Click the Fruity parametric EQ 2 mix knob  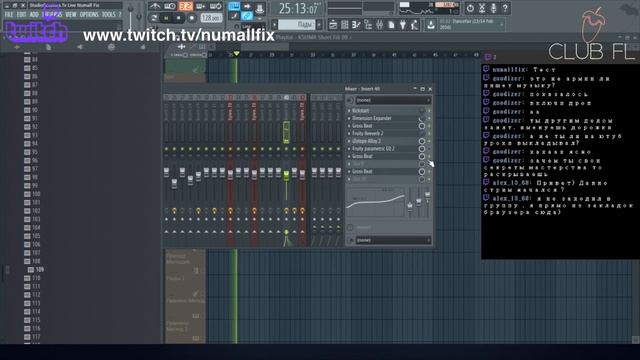point(422,149)
